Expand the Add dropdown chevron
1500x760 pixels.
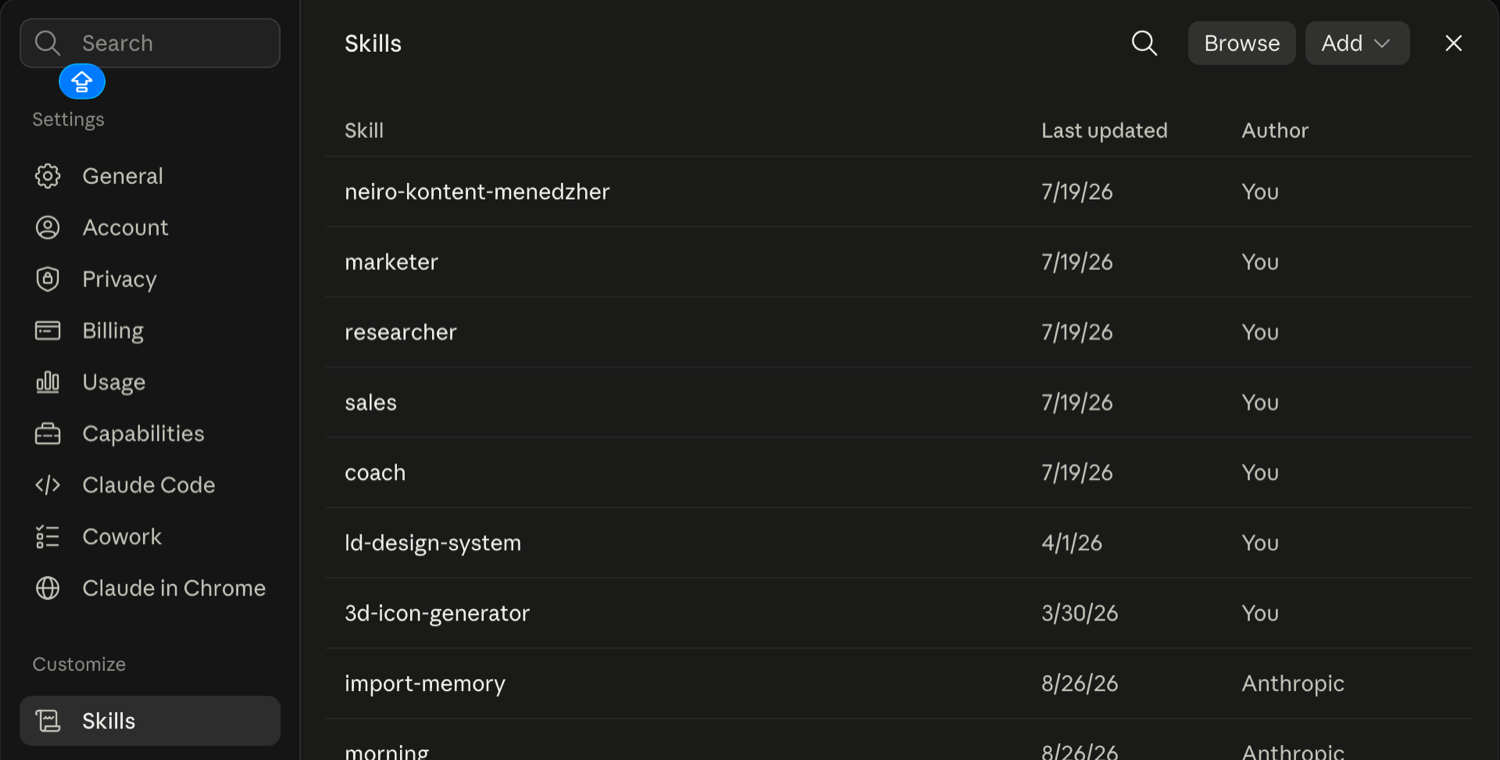1382,43
